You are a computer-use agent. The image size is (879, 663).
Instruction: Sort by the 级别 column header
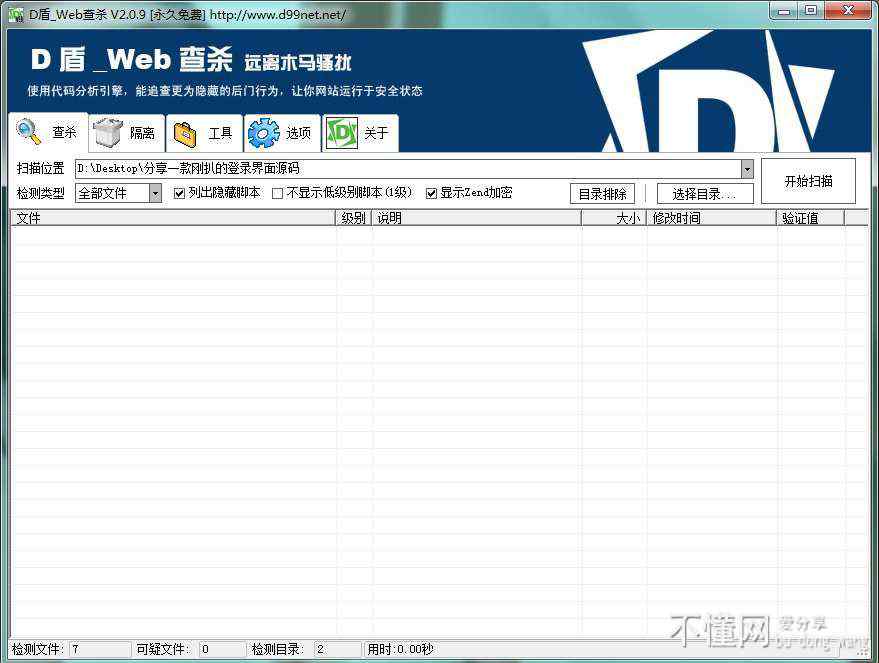point(354,218)
